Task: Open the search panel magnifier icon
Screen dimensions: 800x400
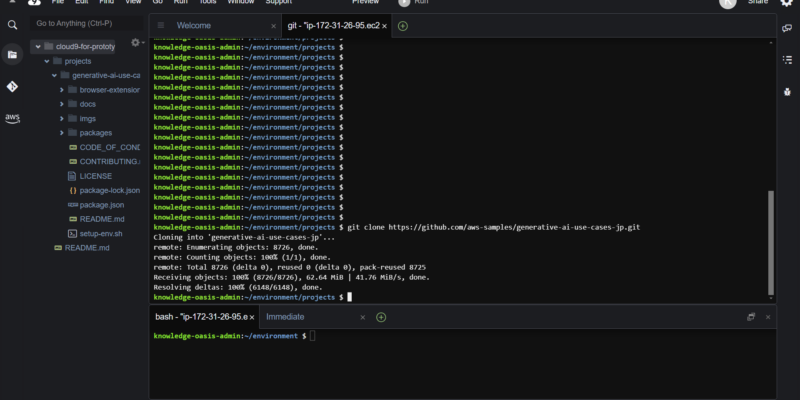Action: pos(12,24)
